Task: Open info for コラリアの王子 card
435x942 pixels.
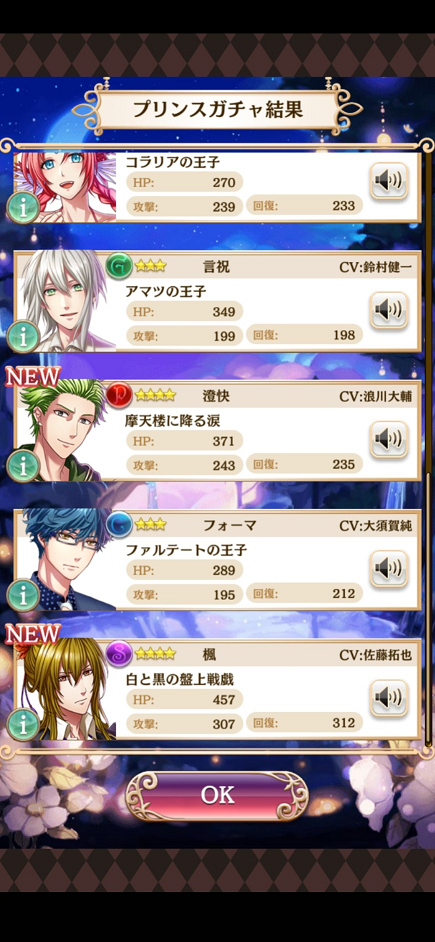Action: point(23,207)
